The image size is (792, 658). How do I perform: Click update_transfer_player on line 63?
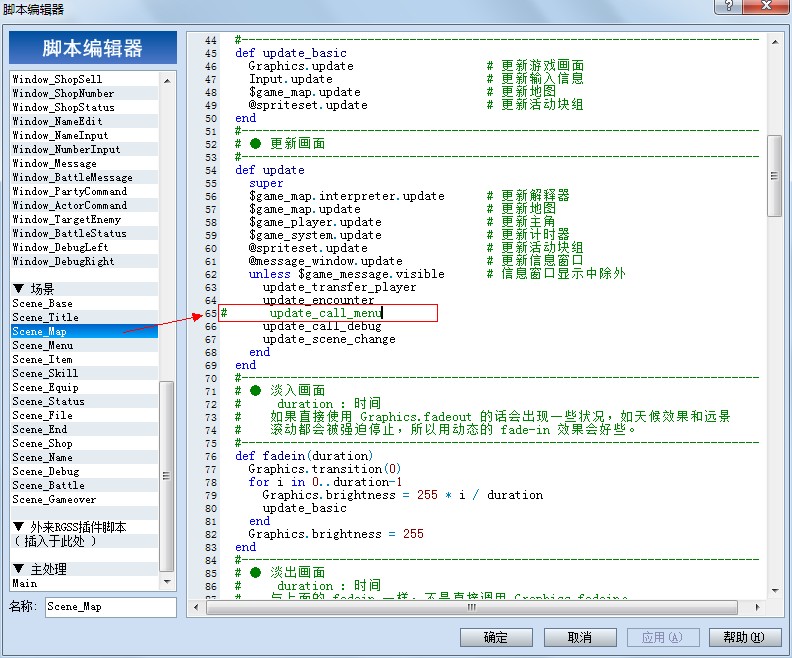[339, 287]
